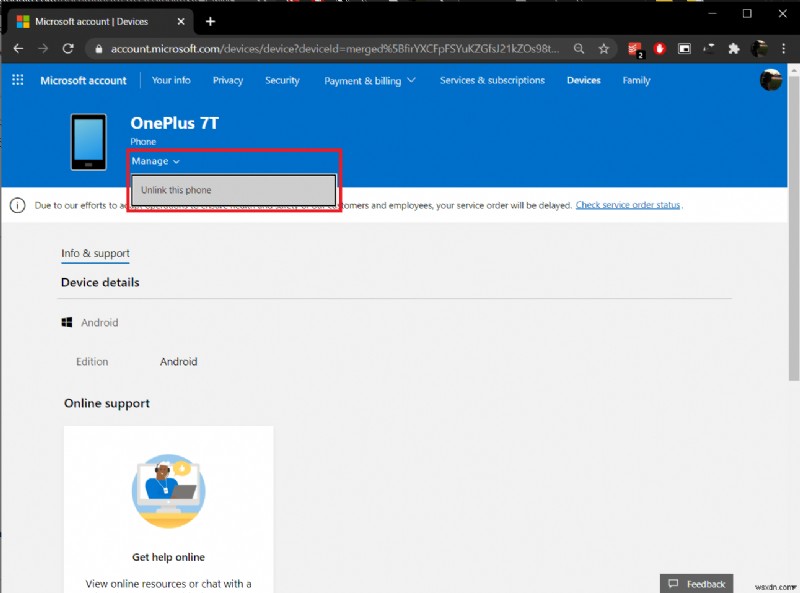Click the info circle icon in notice
Screen dimensions: 800x593
click(x=17, y=205)
